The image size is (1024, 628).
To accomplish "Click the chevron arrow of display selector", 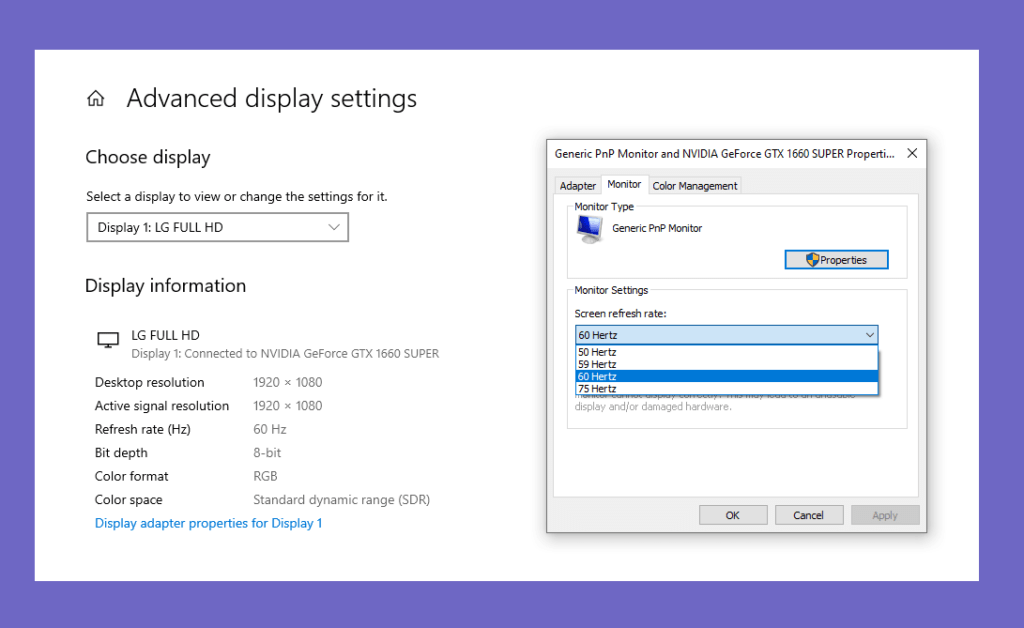I will [334, 227].
